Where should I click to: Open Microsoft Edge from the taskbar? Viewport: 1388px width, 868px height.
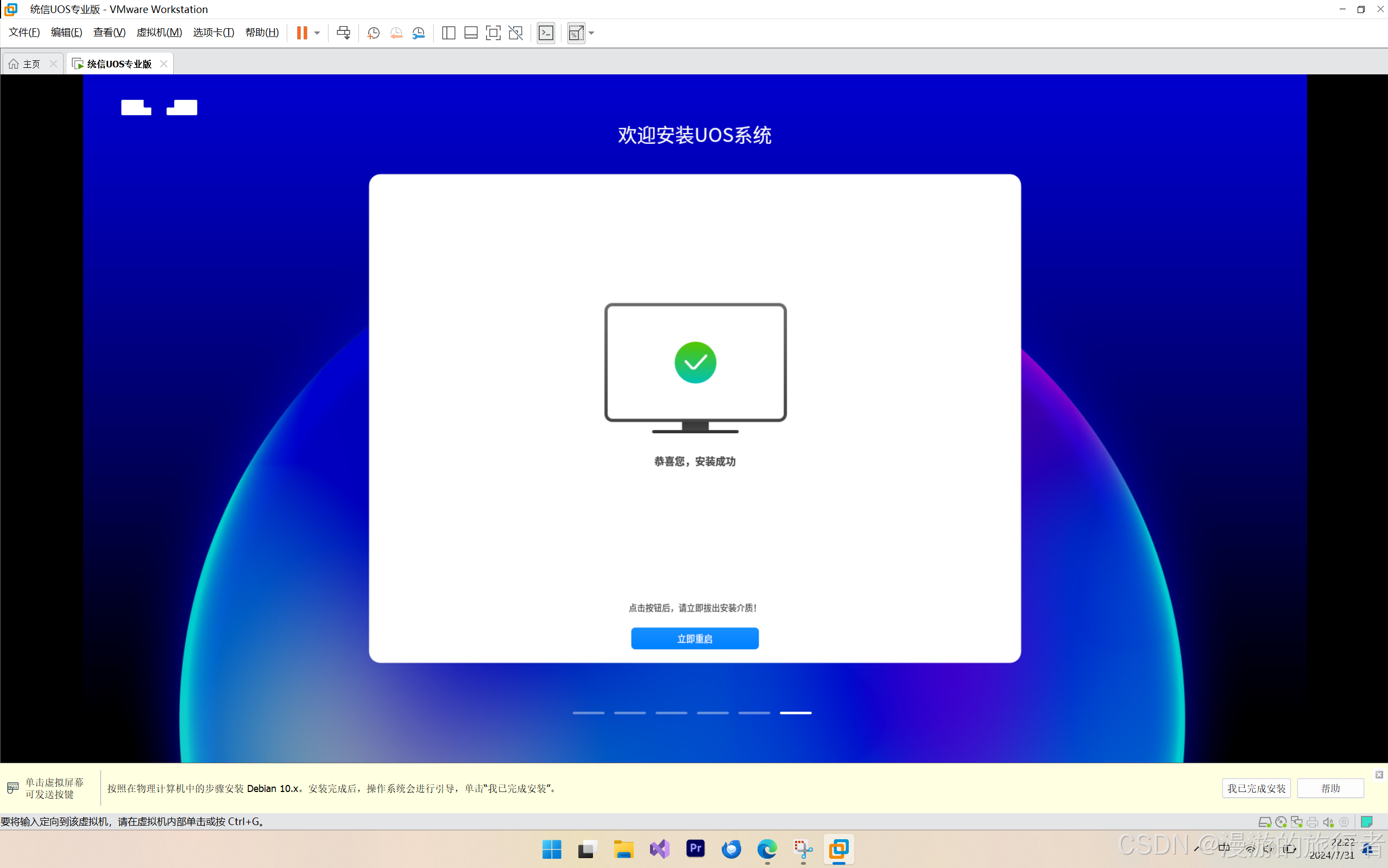pos(767,849)
